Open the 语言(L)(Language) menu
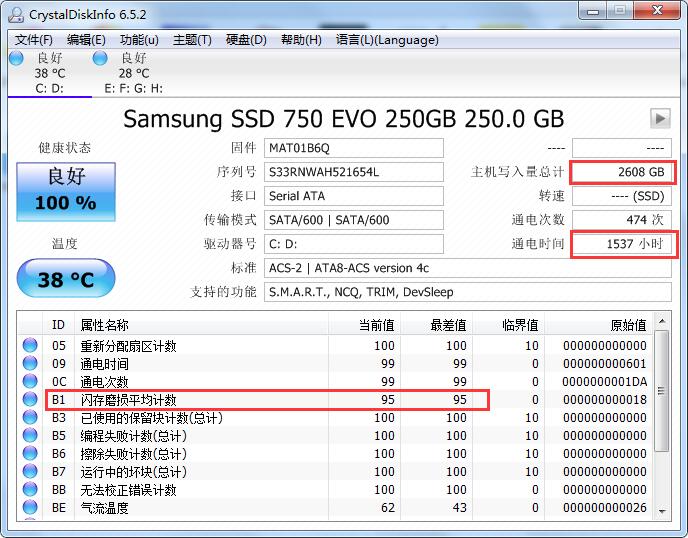Viewport: 688px width, 538px height. click(387, 40)
